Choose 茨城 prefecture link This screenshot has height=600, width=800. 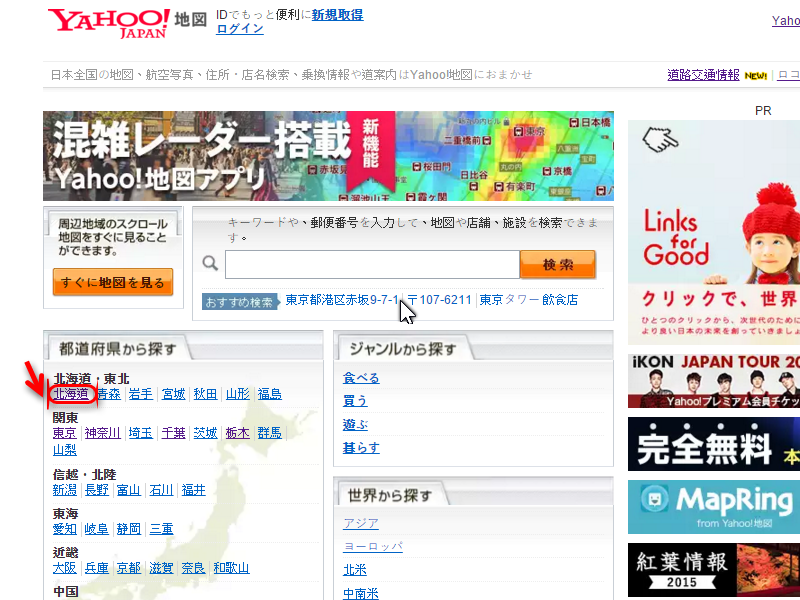tap(206, 433)
